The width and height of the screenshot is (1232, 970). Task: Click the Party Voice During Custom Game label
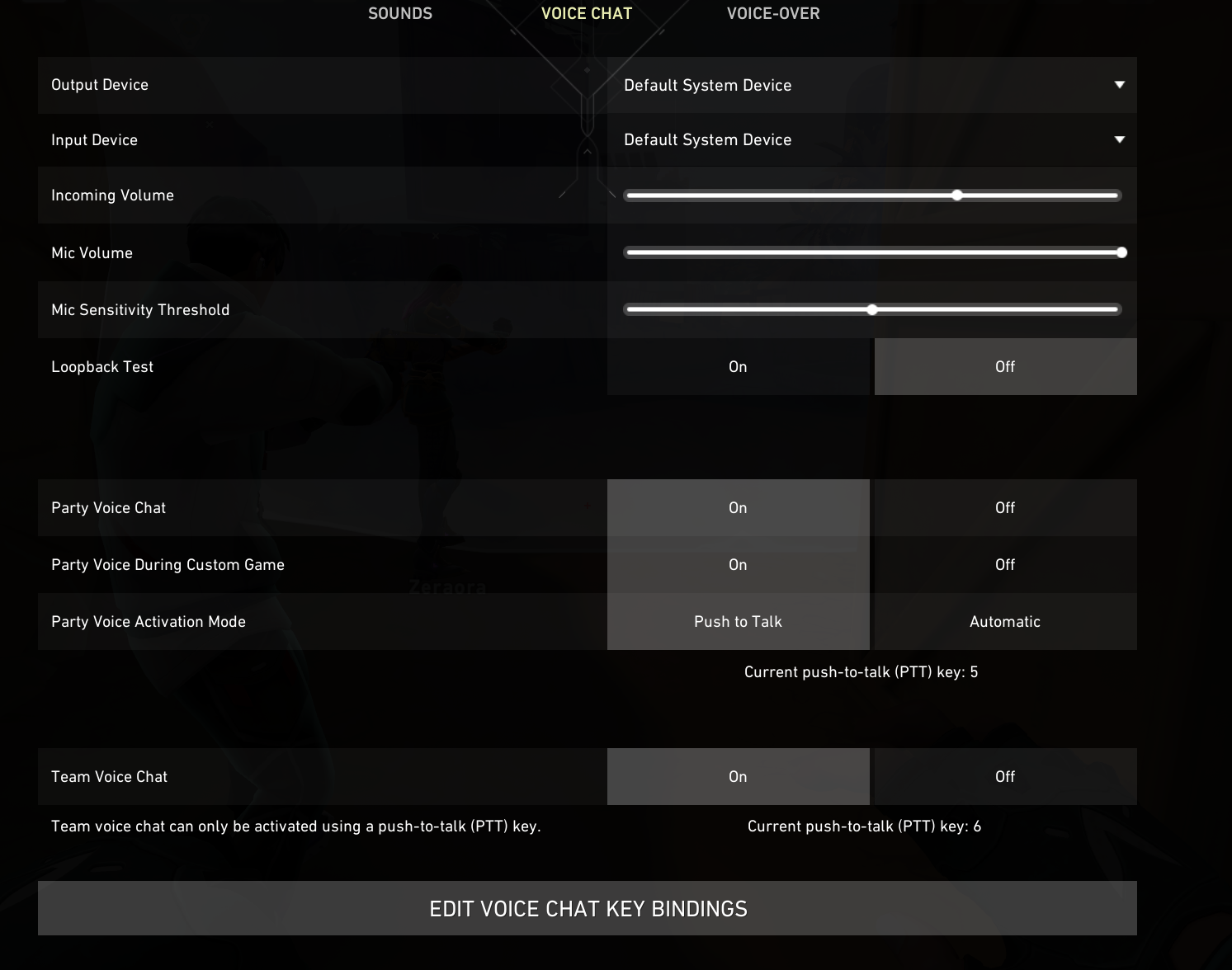click(168, 565)
